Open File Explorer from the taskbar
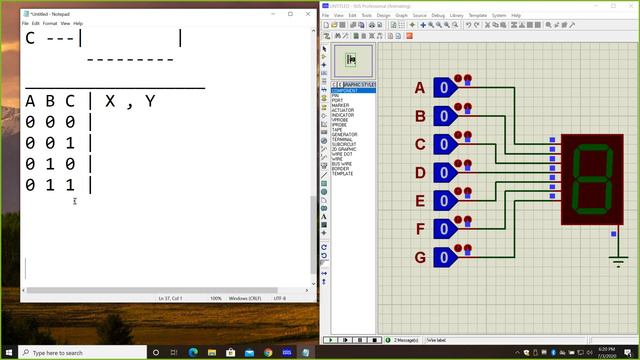The image size is (640, 360). point(212,352)
